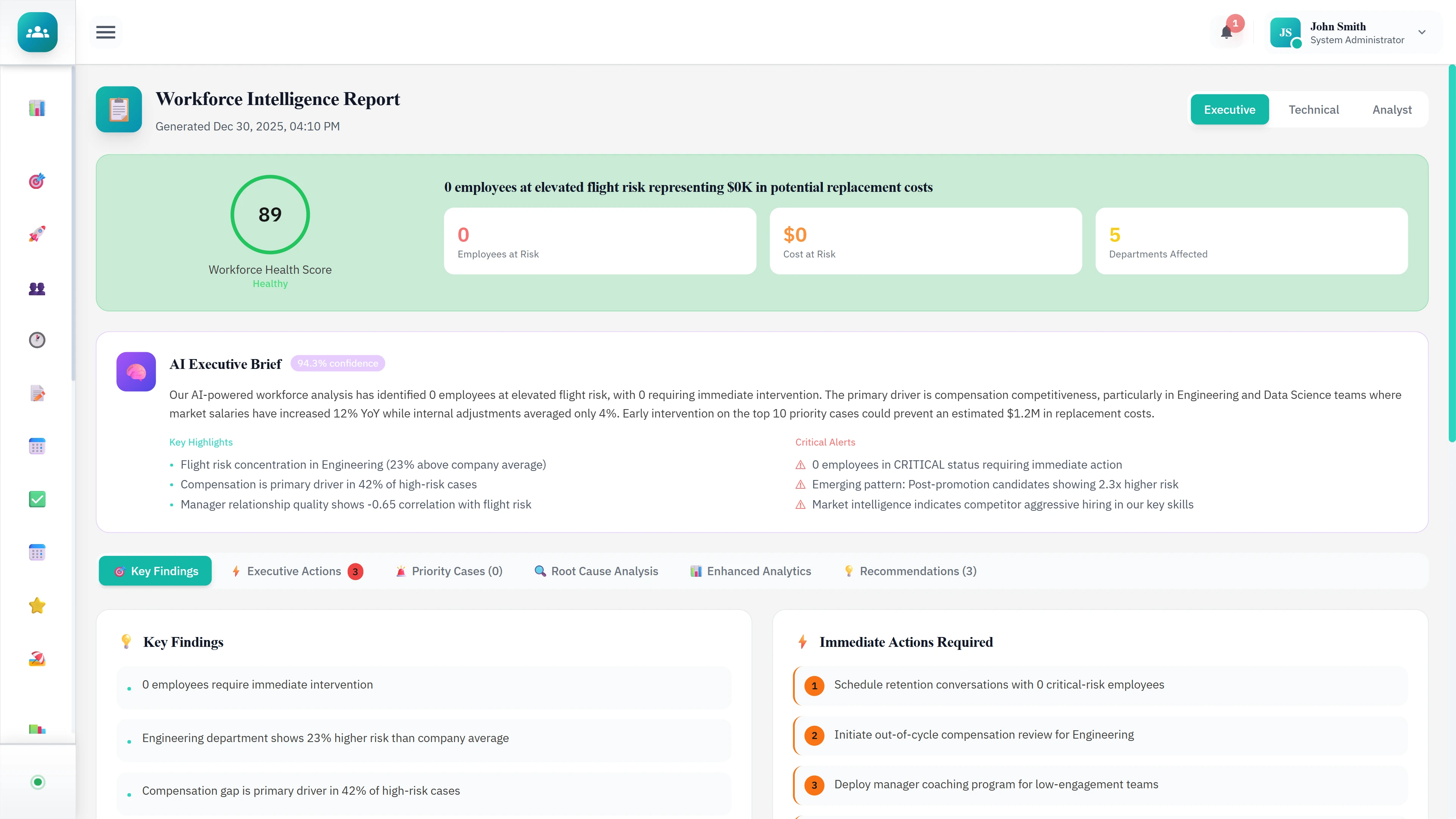This screenshot has width=1456, height=819.
Task: Click the star (favorites) sidebar icon
Action: [37, 604]
